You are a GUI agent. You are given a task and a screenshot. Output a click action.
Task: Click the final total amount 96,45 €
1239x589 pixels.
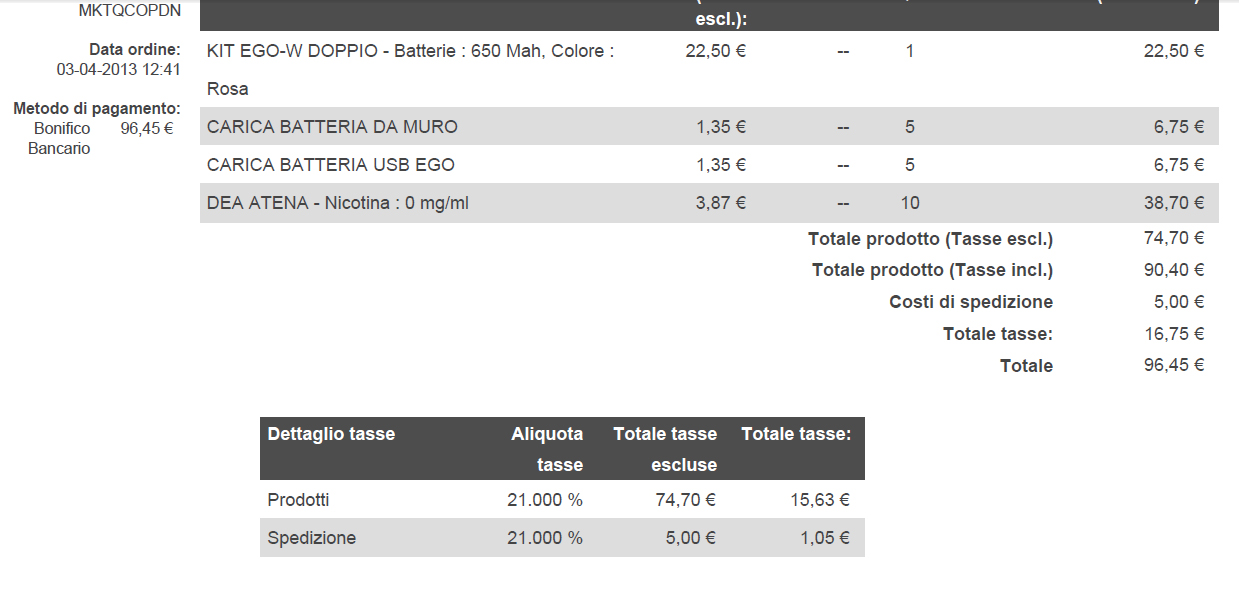tap(1174, 365)
